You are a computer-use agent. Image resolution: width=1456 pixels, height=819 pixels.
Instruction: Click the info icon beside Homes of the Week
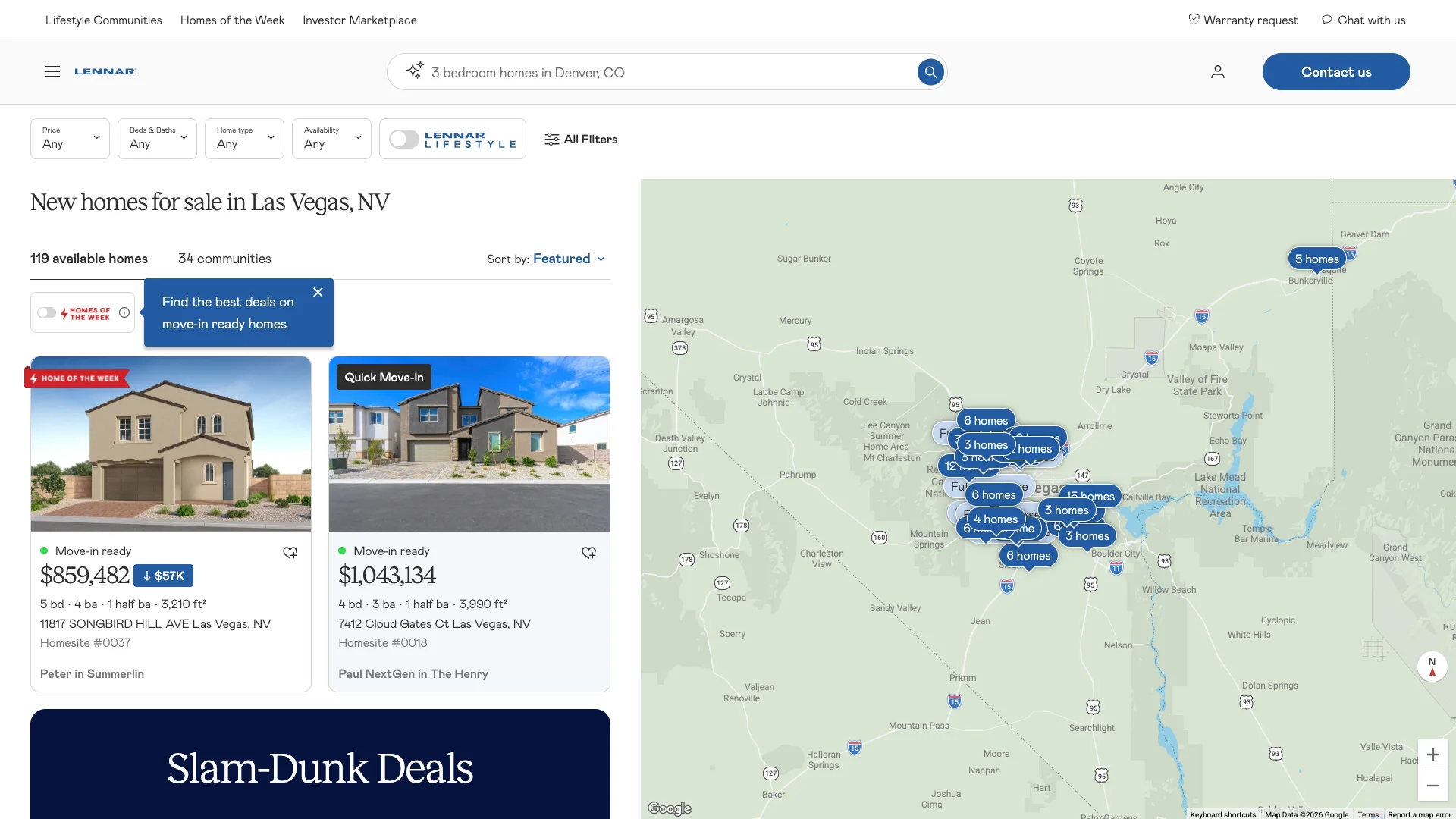[x=124, y=312]
